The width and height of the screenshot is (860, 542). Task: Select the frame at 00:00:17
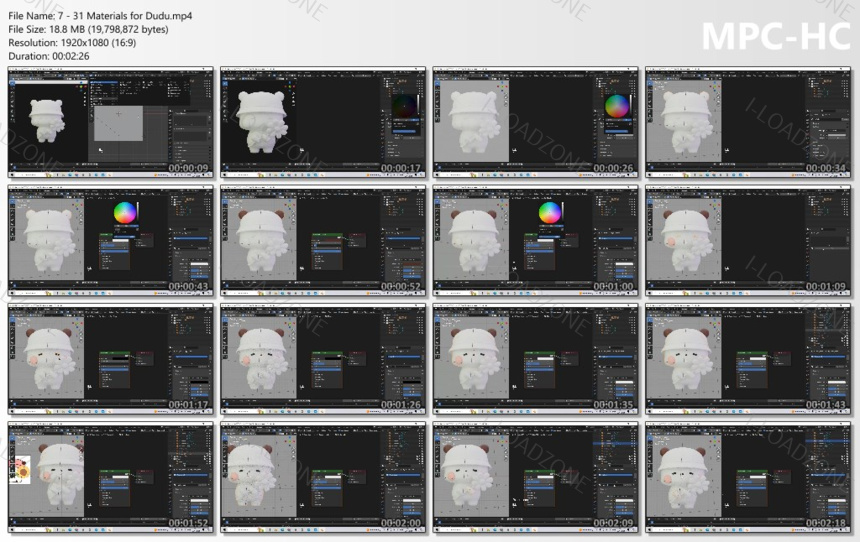click(x=323, y=122)
